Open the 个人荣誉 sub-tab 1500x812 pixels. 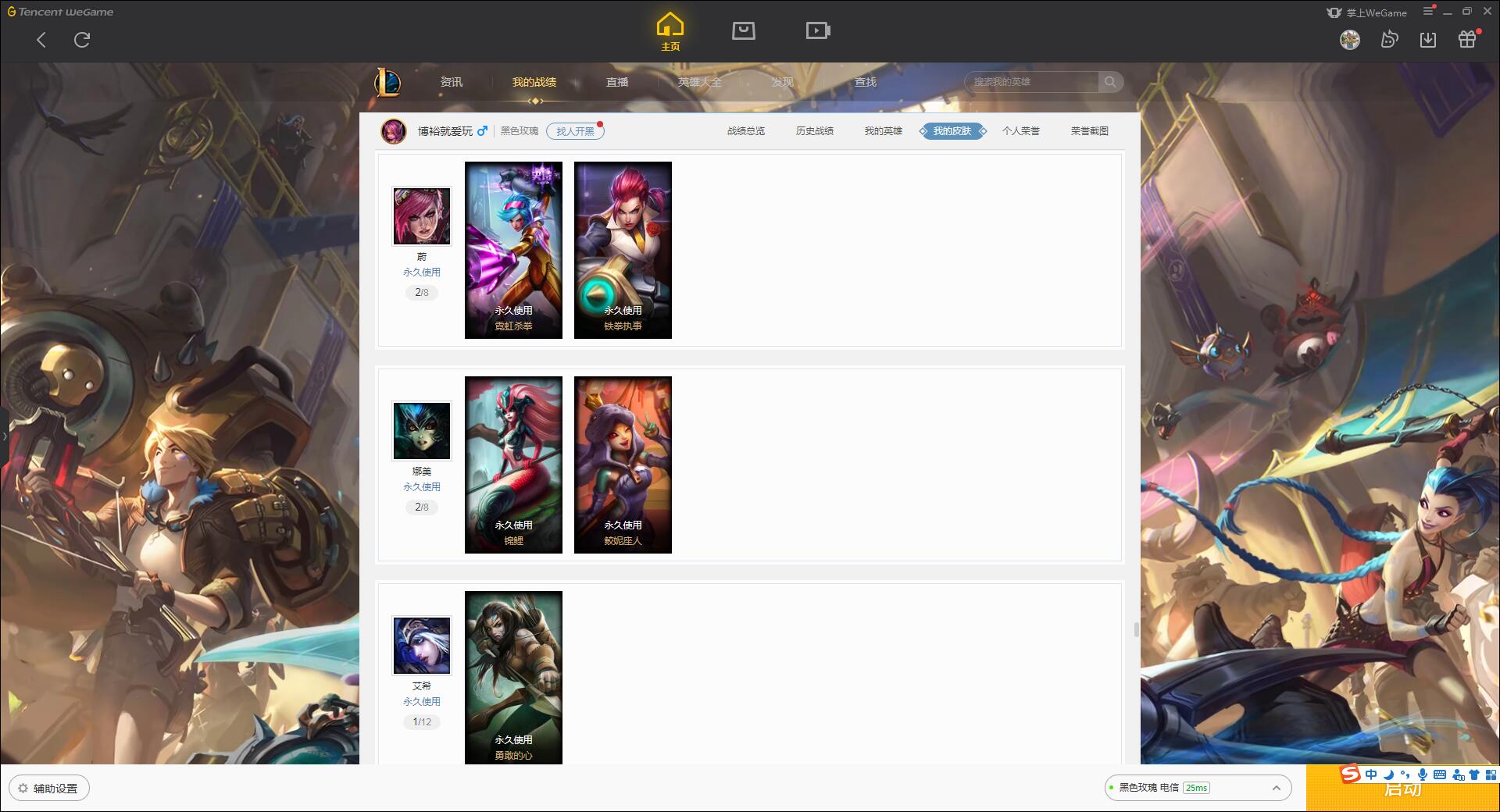[1021, 131]
